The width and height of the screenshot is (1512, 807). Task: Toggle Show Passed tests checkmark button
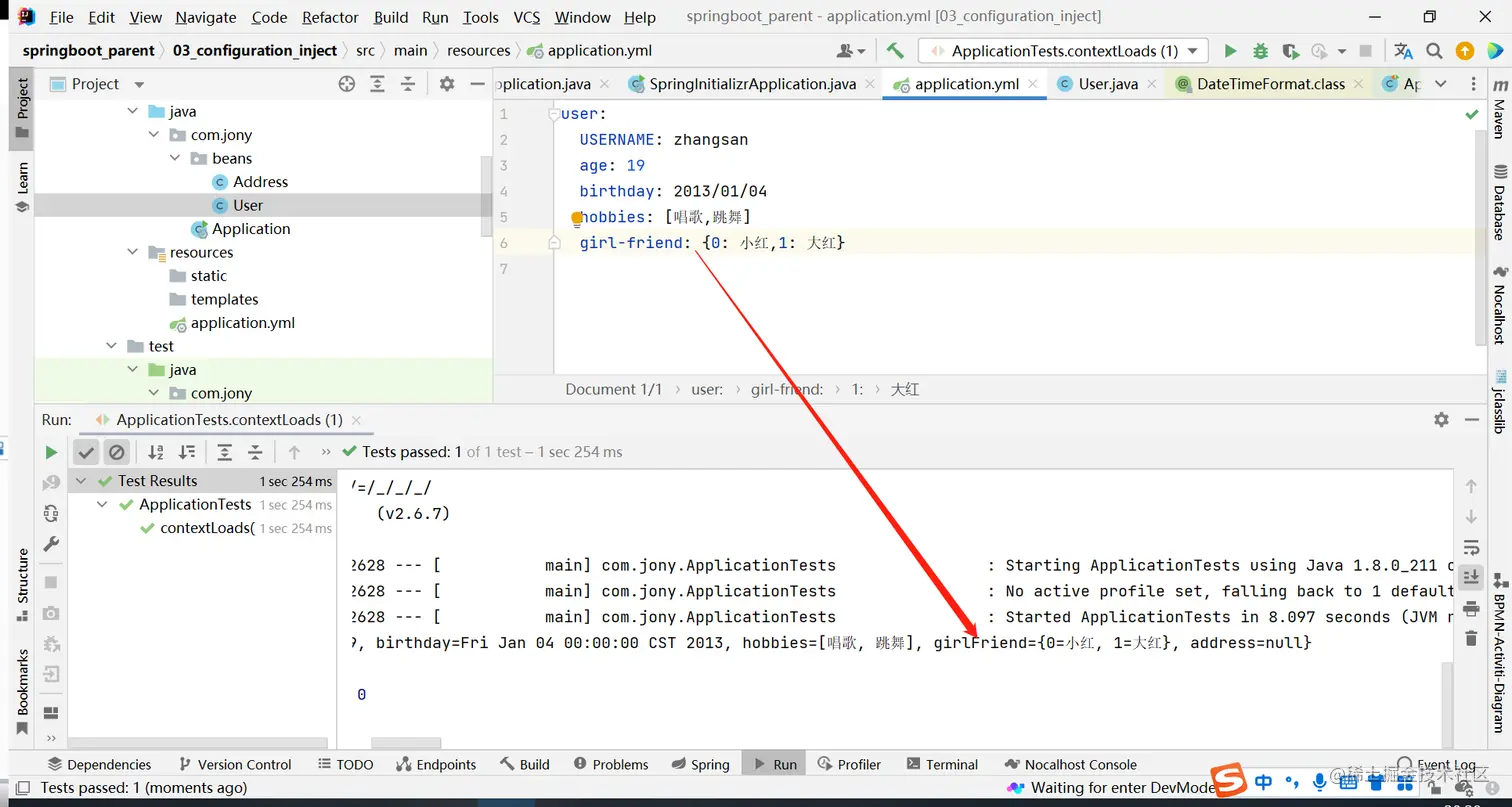tap(87, 452)
